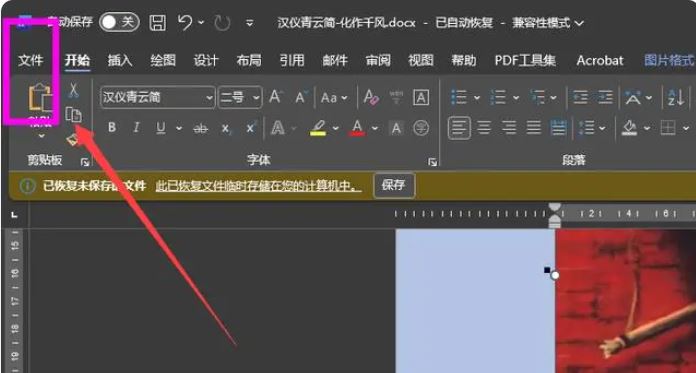Select align left paragraph
This screenshot has height=373, width=696.
point(459,128)
